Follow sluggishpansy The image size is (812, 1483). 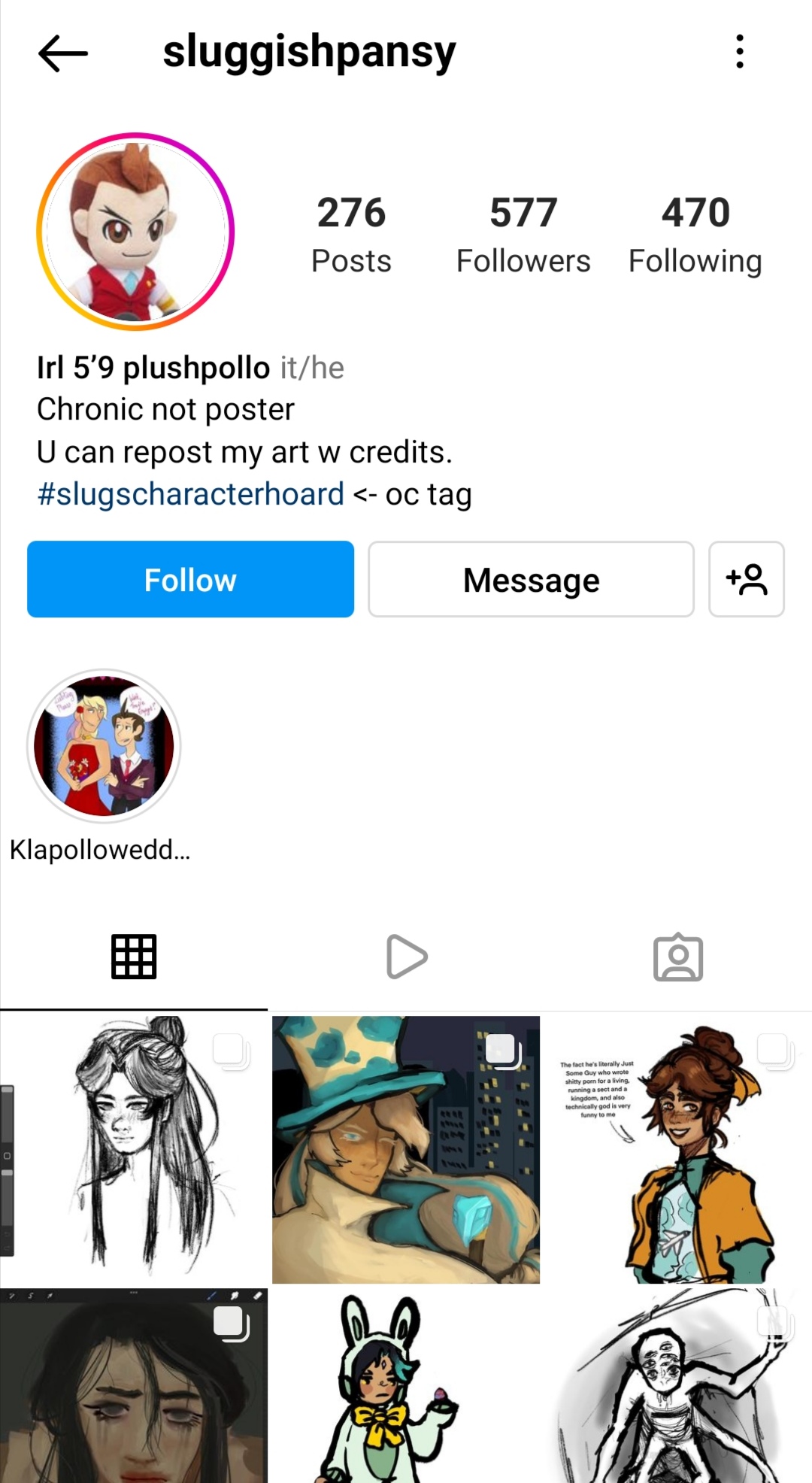pyautogui.click(x=190, y=579)
